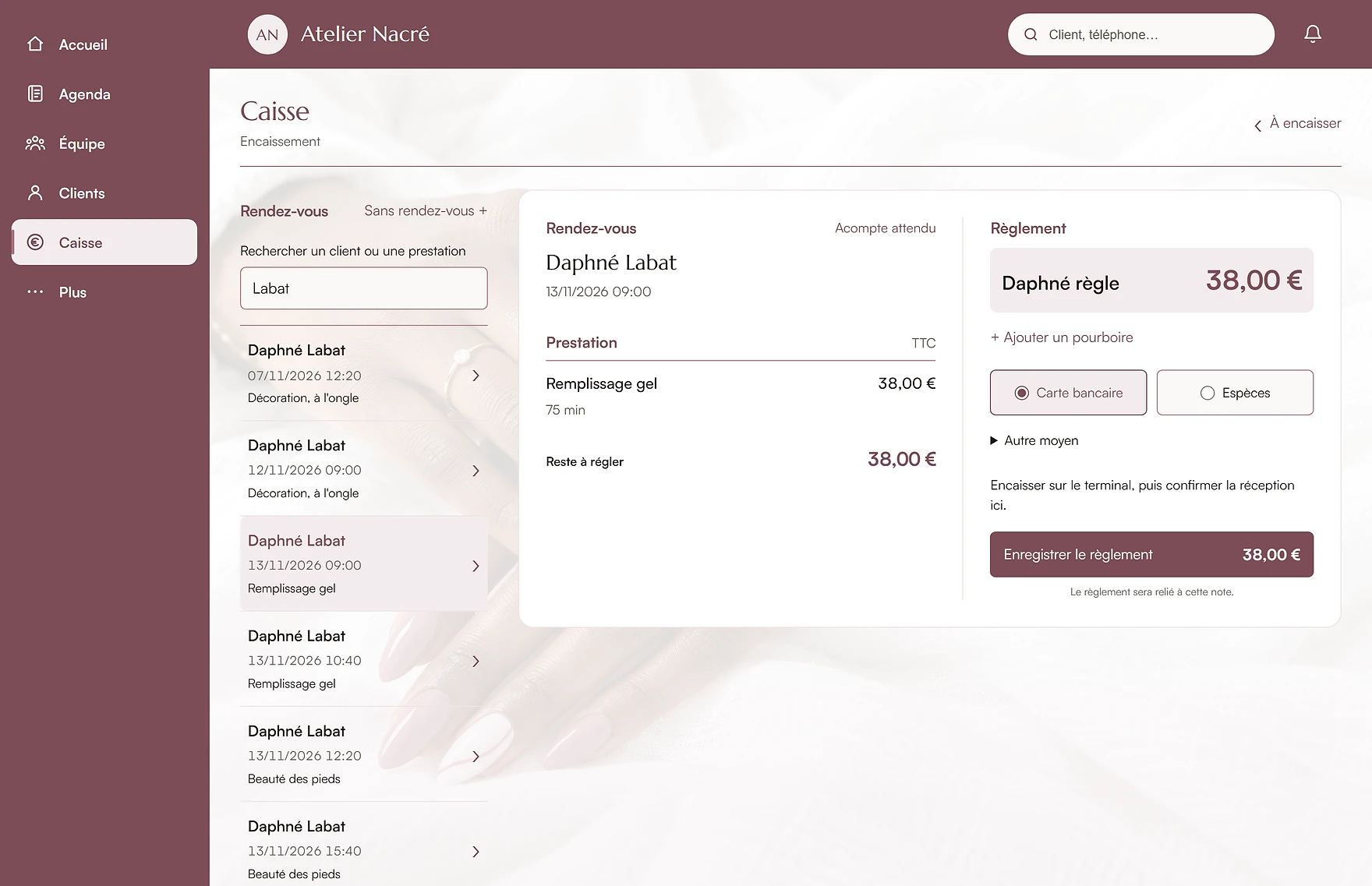Go to Accueil in the sidebar
This screenshot has height=886, width=1372.
104,44
